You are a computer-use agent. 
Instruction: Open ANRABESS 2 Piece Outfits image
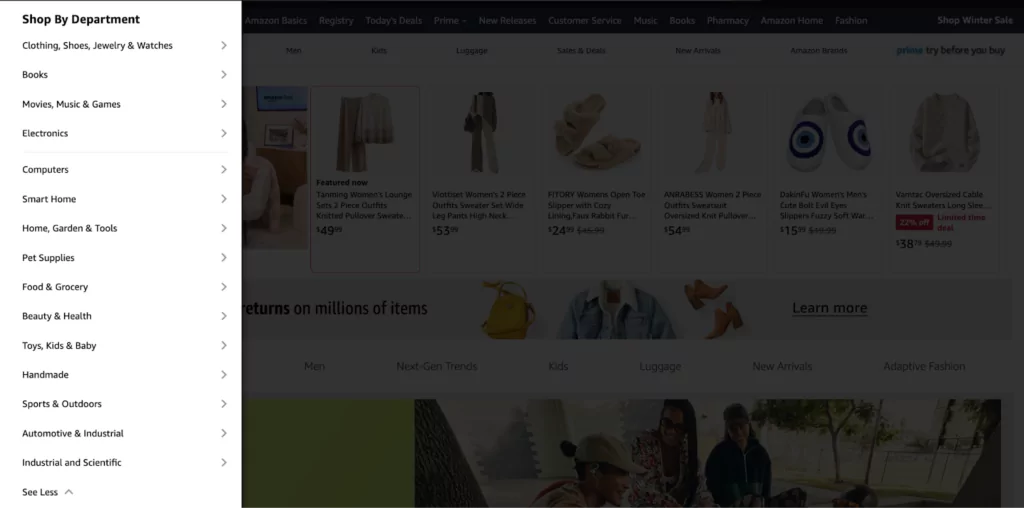[713, 133]
